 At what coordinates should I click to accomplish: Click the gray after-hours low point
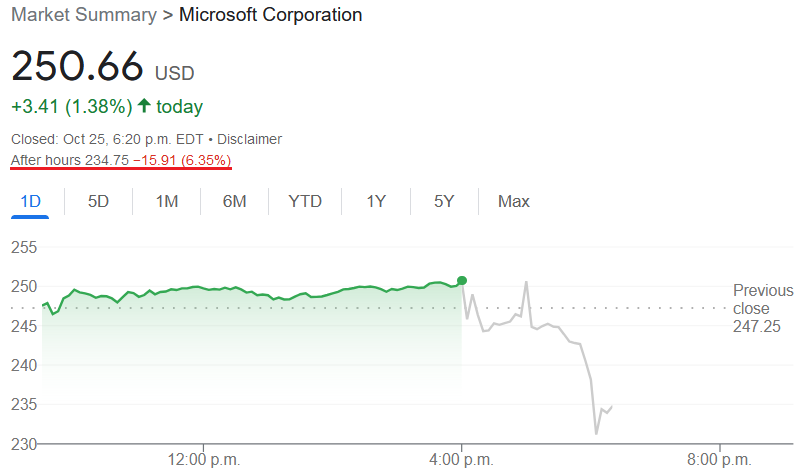click(x=596, y=433)
